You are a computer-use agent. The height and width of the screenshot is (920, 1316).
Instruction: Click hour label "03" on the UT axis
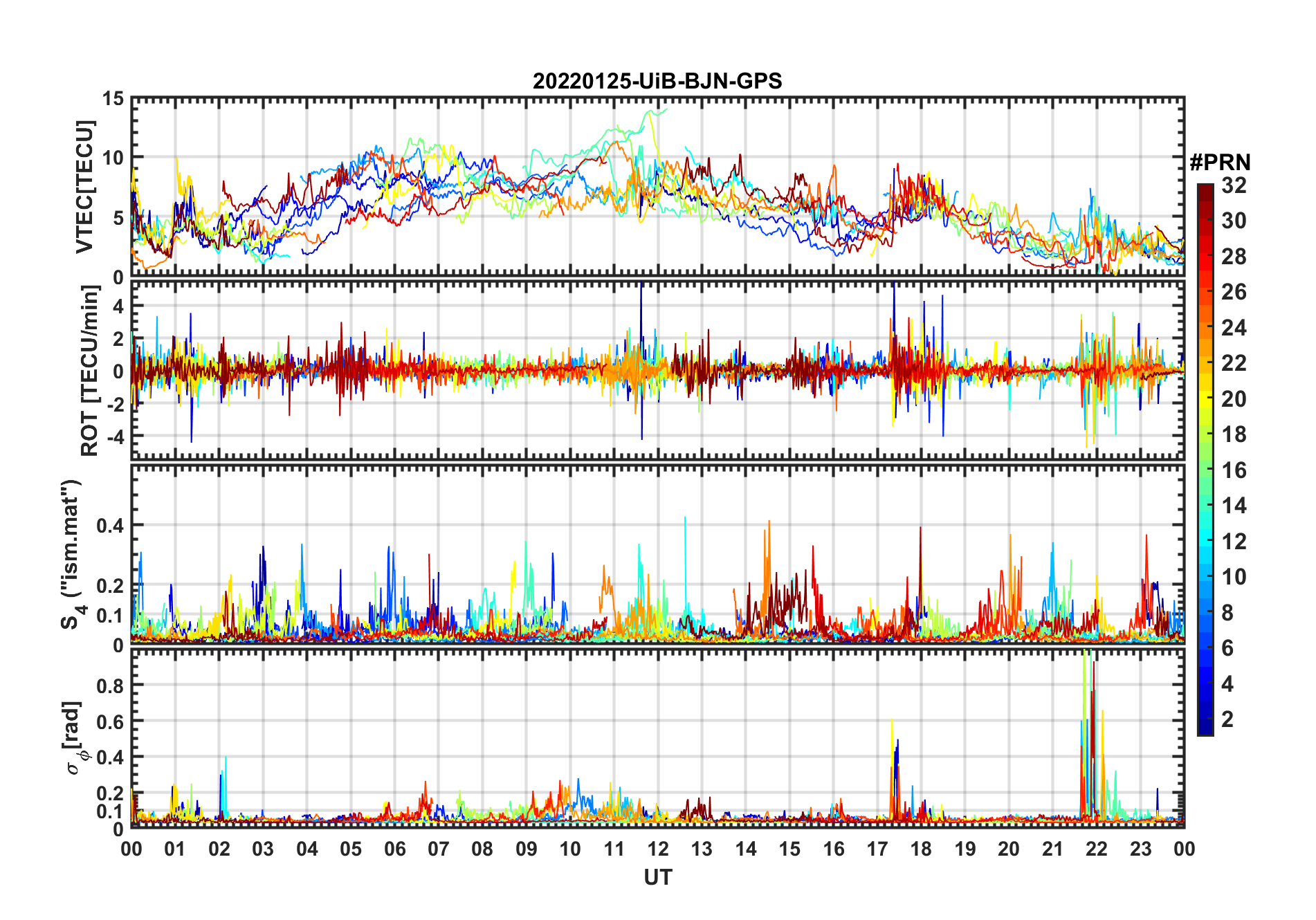263,849
